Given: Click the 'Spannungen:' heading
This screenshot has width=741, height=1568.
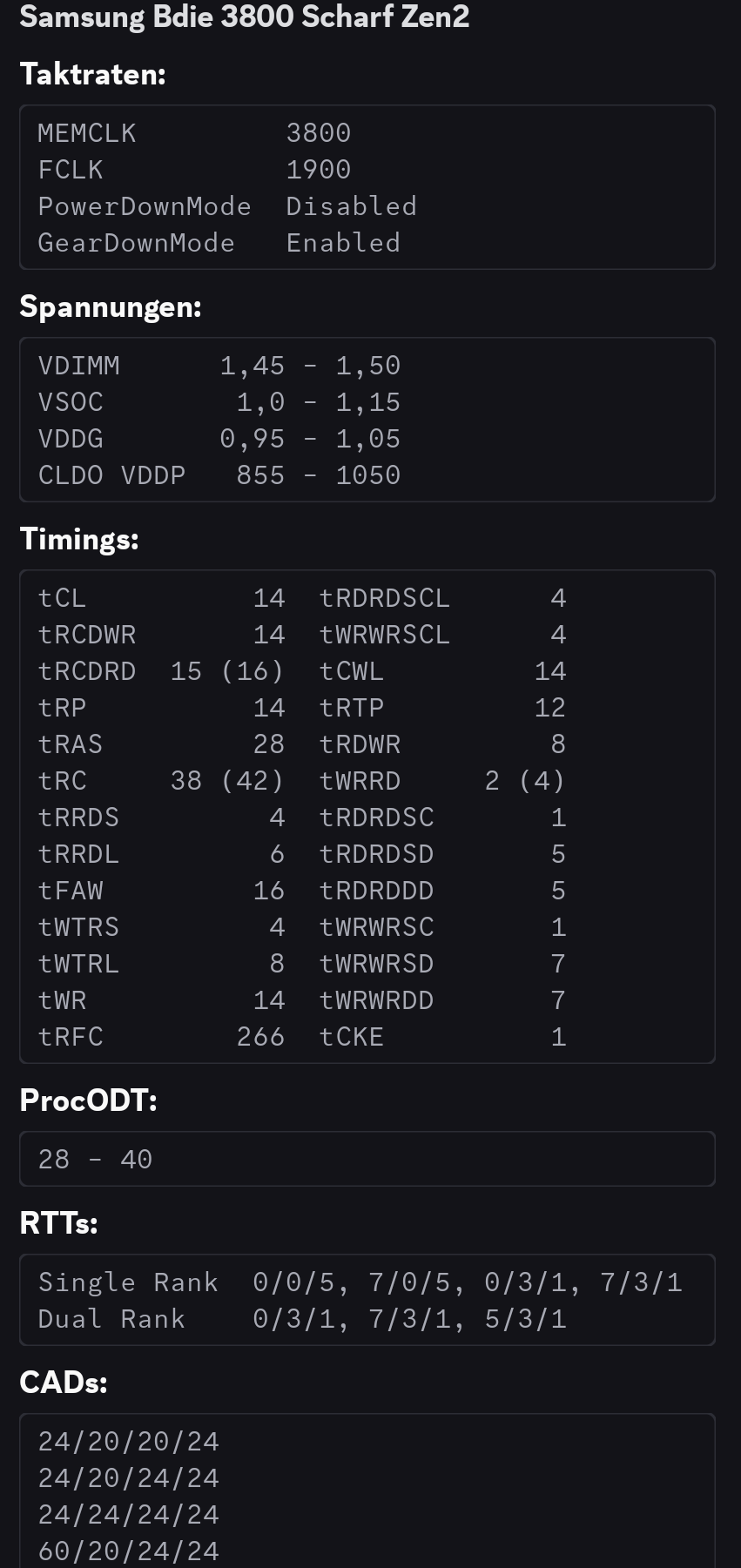Looking at the screenshot, I should tap(111, 307).
